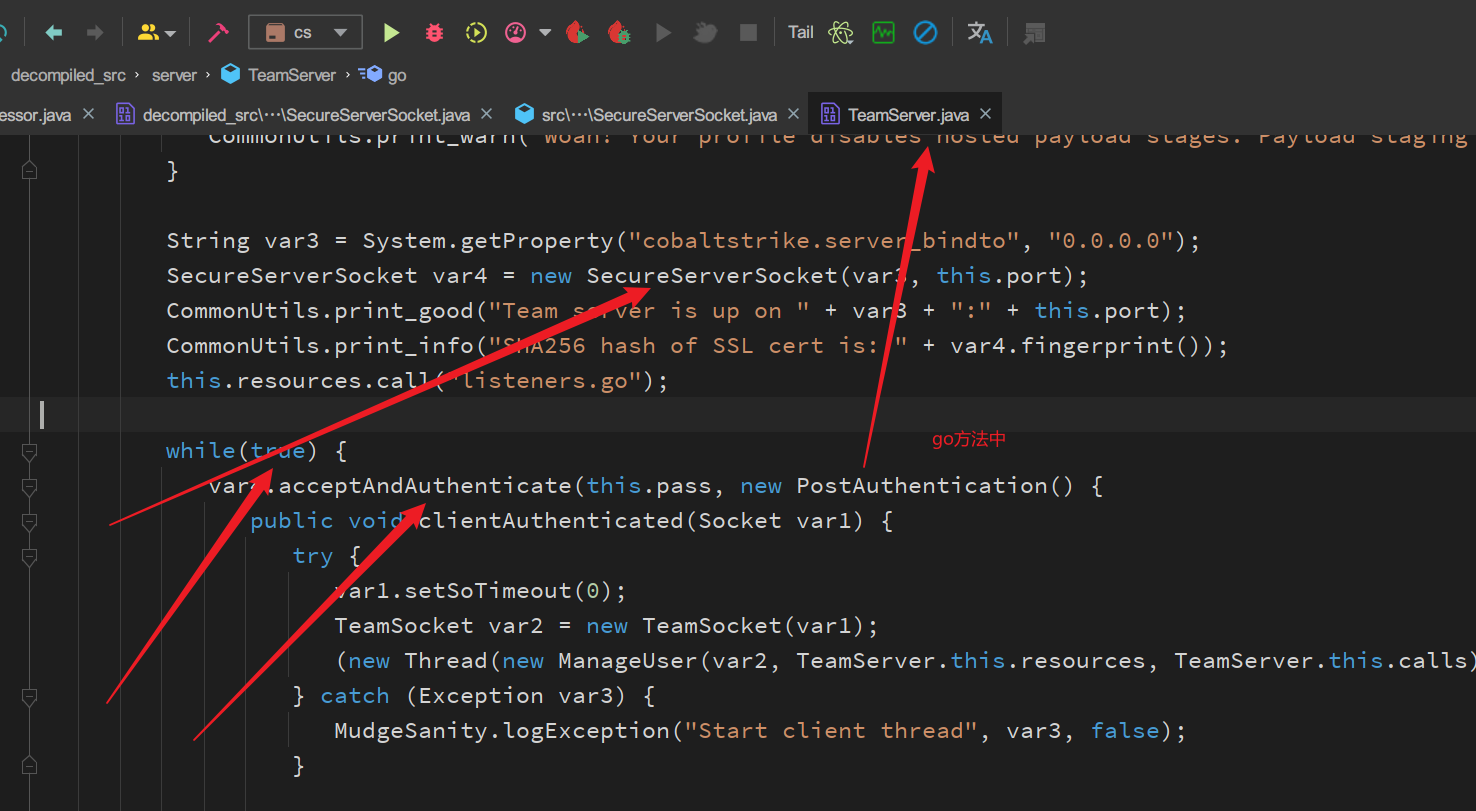1476x811 pixels.
Task: Click the blue prohibited circle icon
Action: tap(926, 33)
